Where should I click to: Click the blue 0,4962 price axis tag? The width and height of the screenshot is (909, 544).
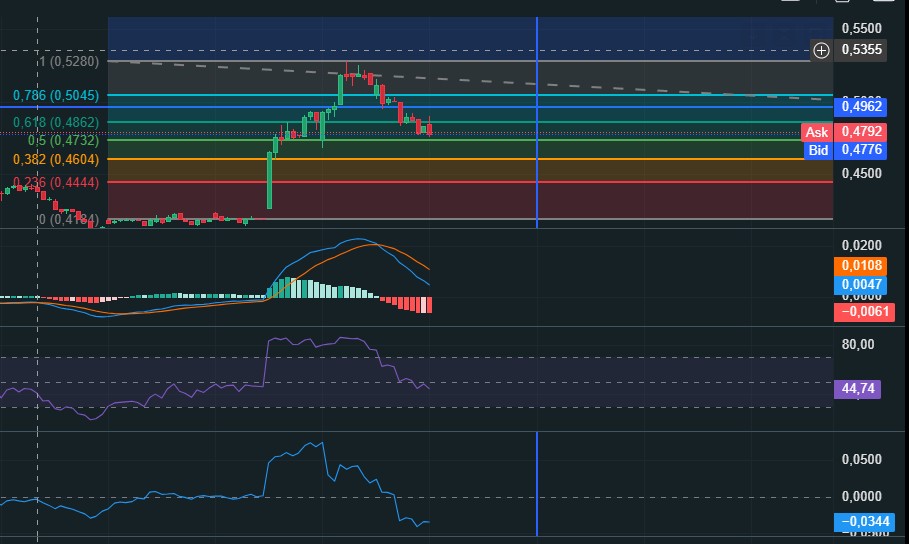860,107
